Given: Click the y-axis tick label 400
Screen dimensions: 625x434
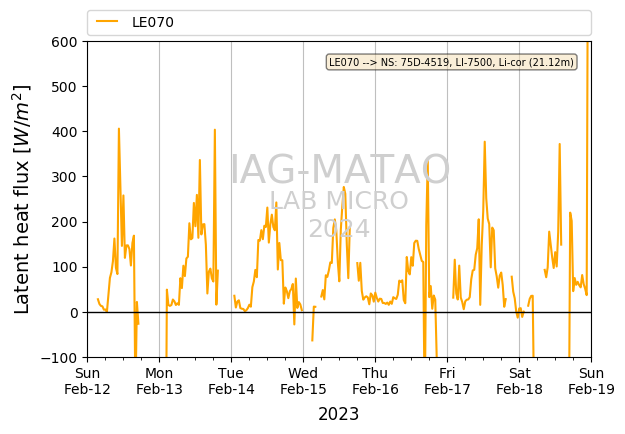Looking at the screenshot, I should tap(64, 132).
